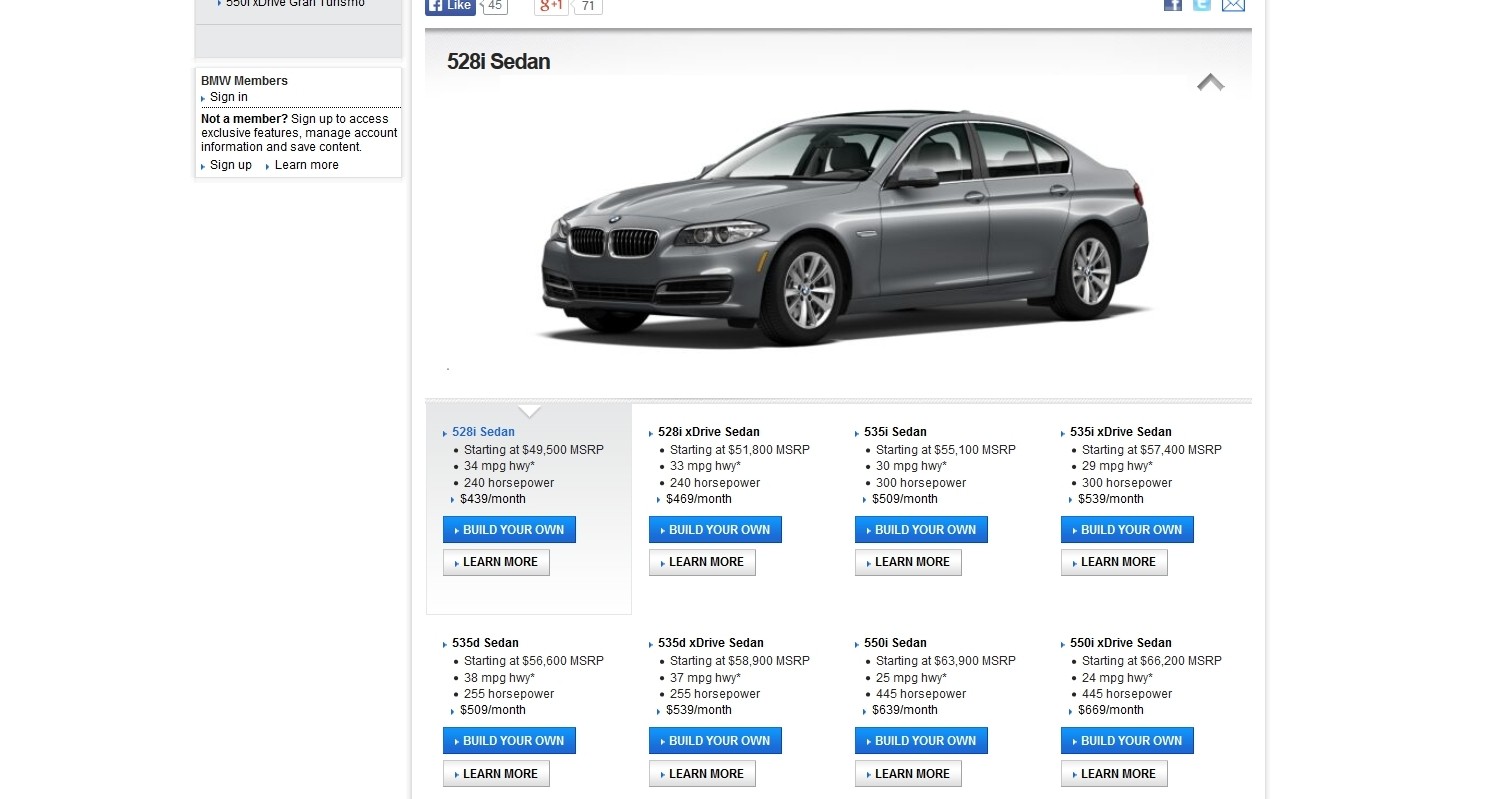Click Build Your Own for 535i xDrive Sedan
This screenshot has width=1507, height=799.
[x=1127, y=530]
